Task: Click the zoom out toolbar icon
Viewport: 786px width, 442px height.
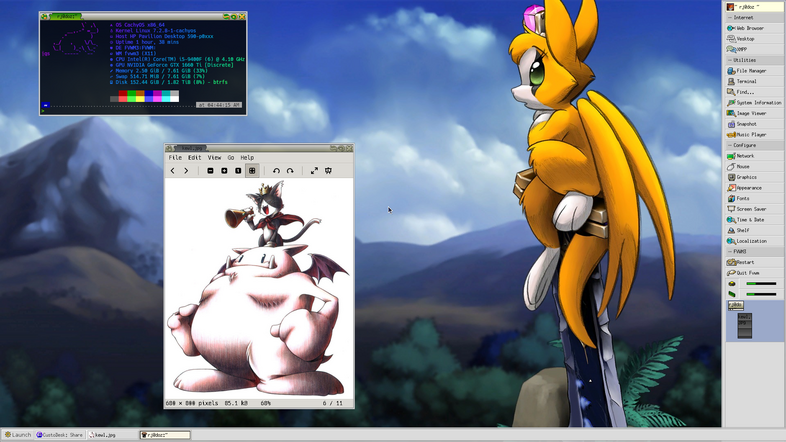Action: 211,171
